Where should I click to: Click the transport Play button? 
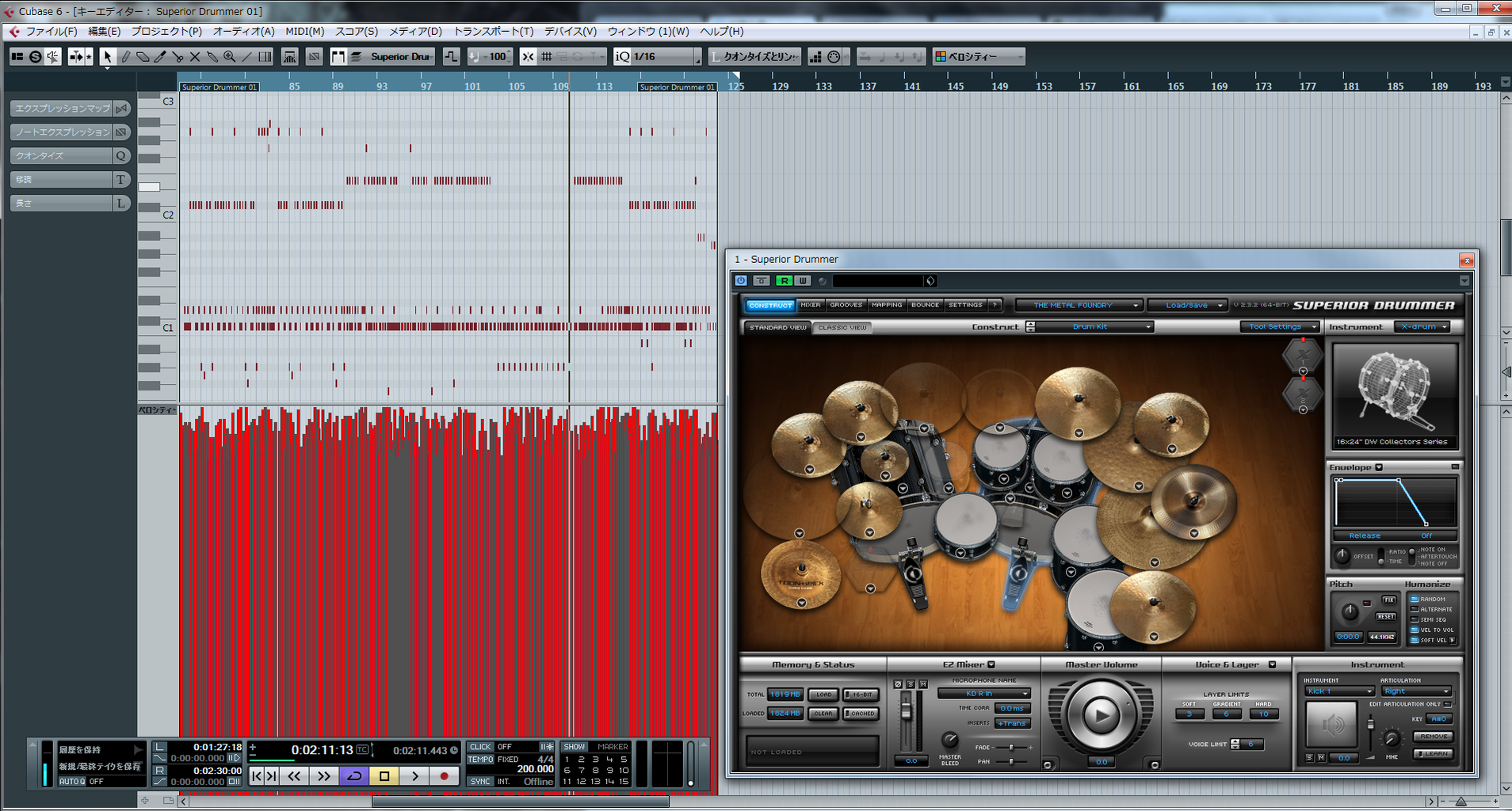tap(414, 776)
